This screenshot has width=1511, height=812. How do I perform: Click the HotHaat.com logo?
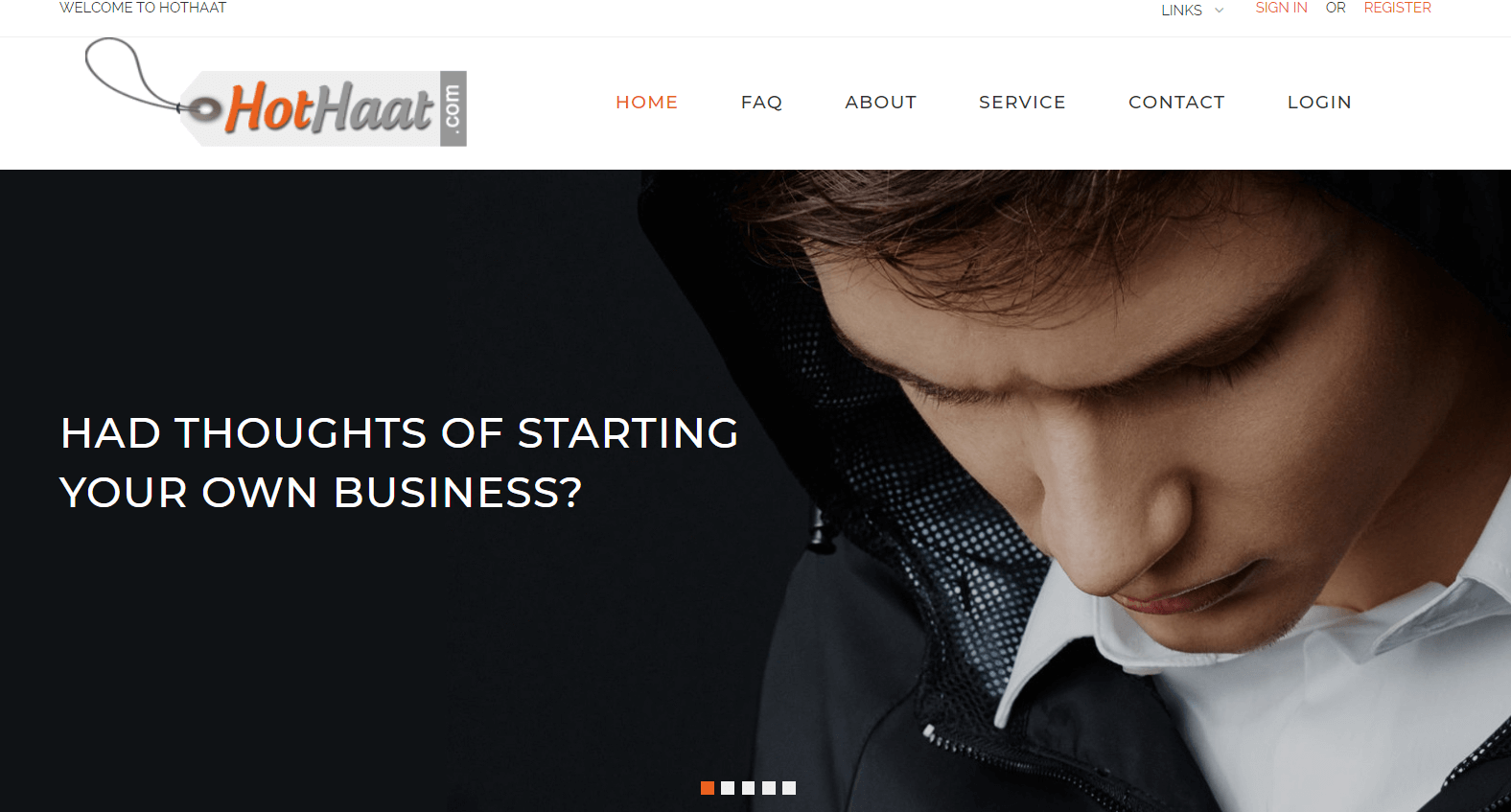coord(276,93)
